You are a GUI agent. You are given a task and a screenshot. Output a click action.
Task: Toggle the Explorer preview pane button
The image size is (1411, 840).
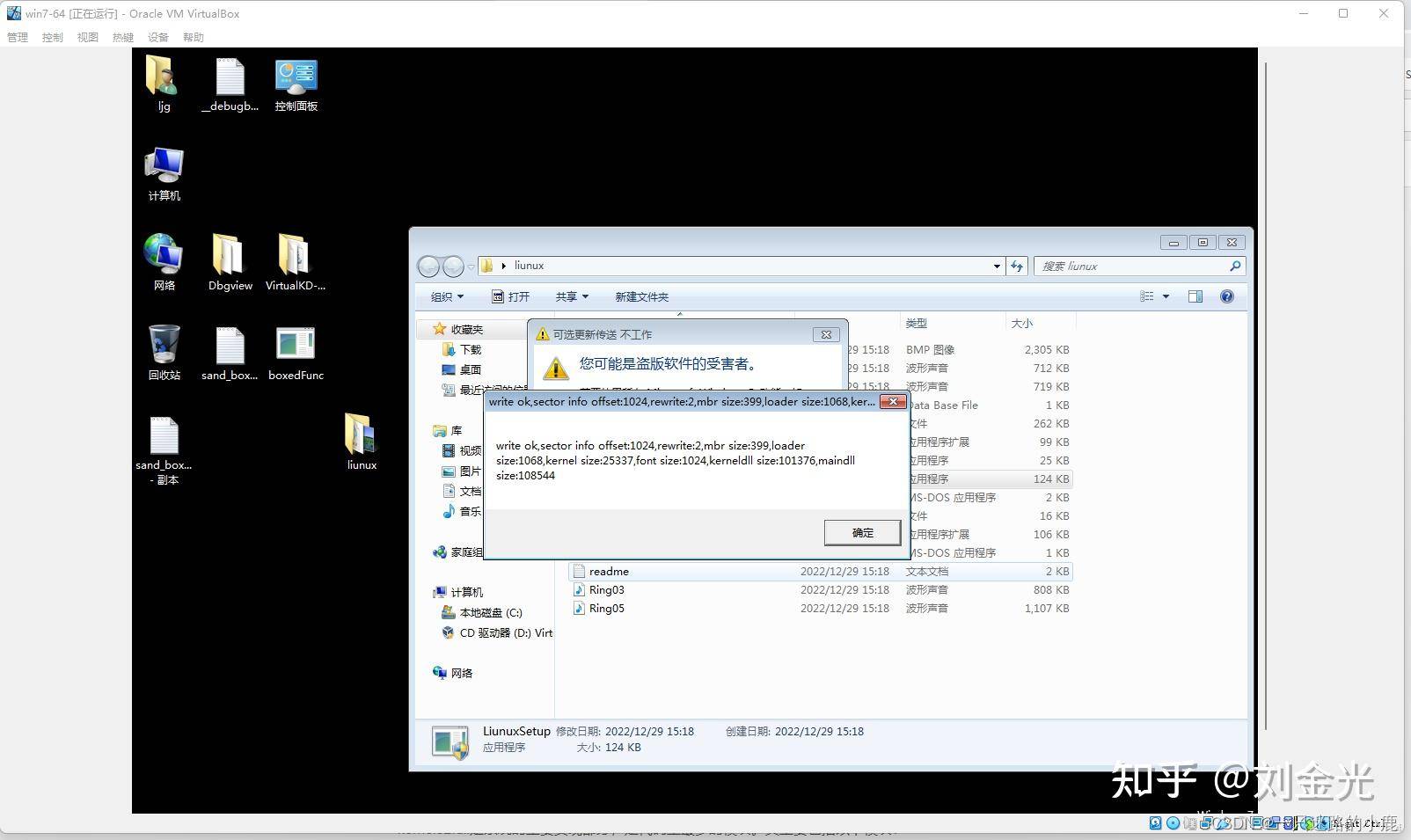tap(1195, 296)
